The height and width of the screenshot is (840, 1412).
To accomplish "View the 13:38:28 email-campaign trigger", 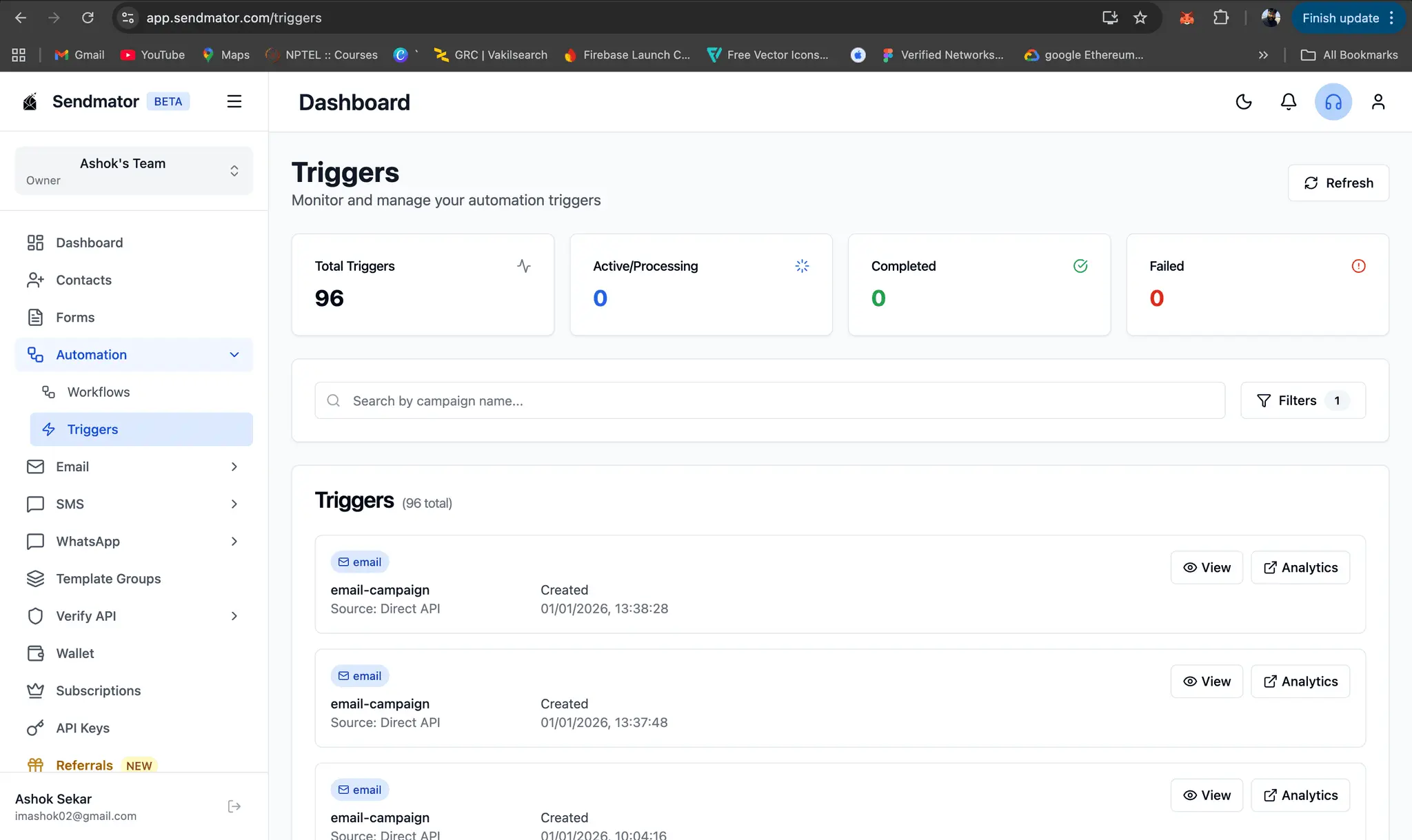I will (x=1207, y=567).
